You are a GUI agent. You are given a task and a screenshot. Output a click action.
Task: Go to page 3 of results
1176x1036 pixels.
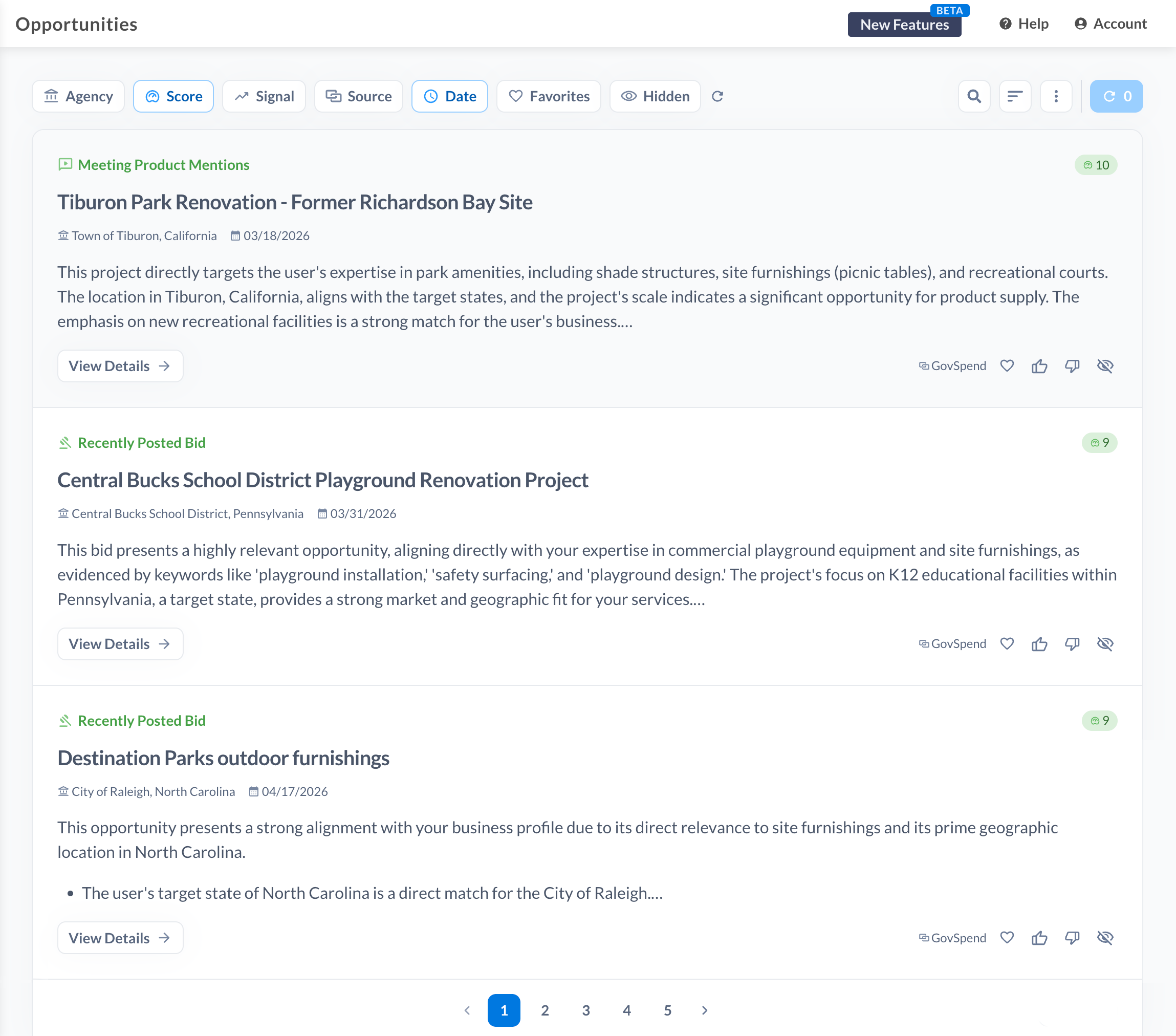[586, 1010]
